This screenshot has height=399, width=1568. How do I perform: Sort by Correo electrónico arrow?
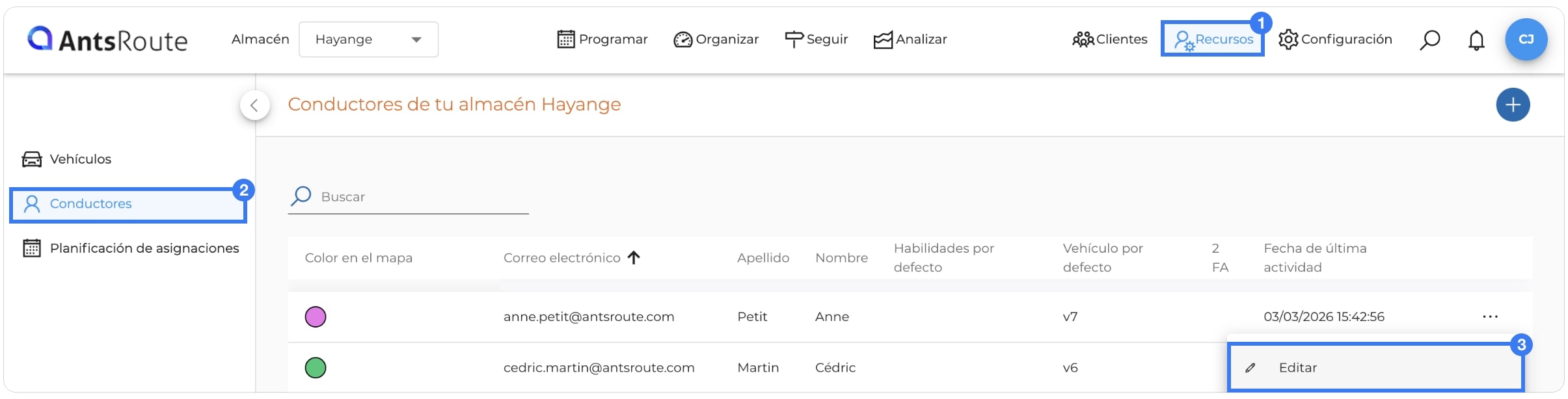634,258
